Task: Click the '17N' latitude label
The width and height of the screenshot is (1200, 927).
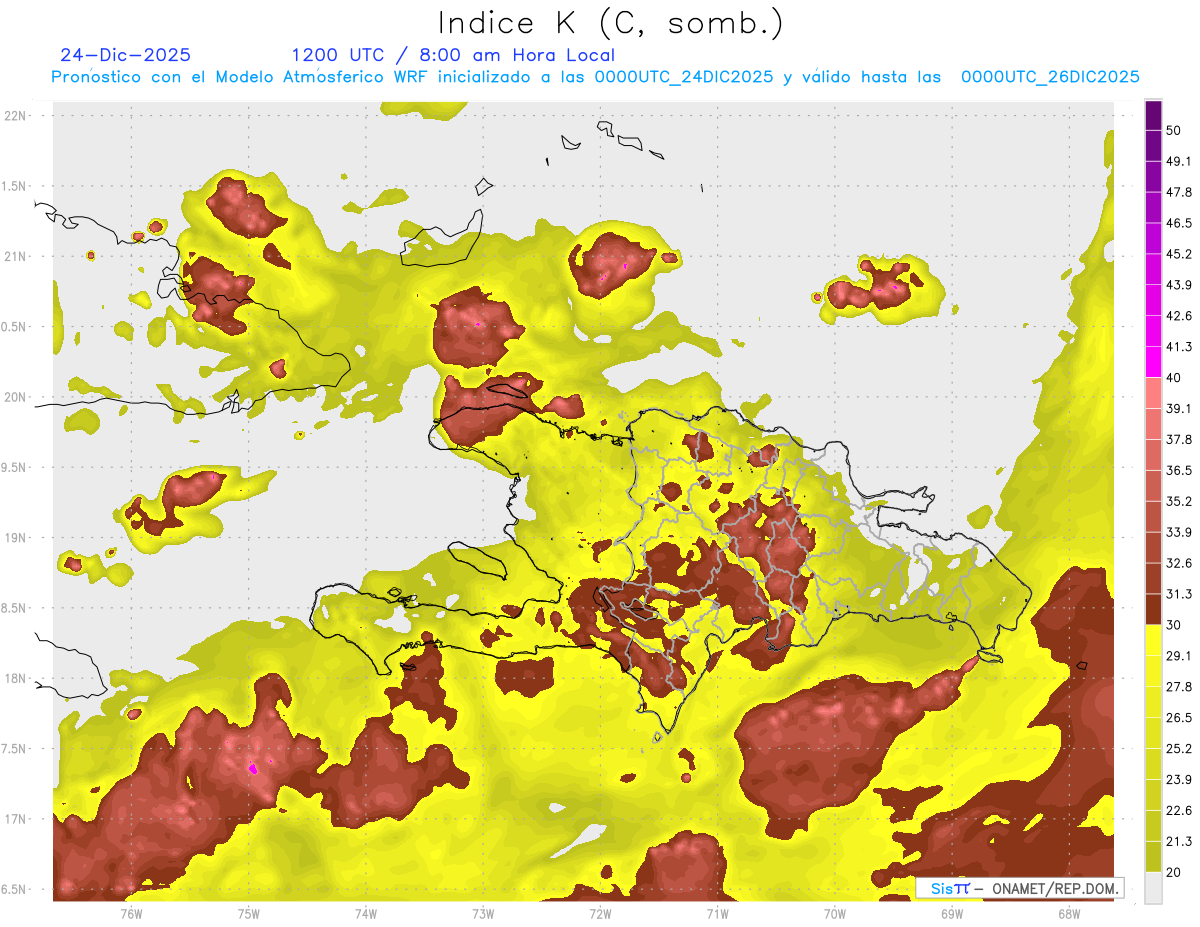Action: coord(15,819)
